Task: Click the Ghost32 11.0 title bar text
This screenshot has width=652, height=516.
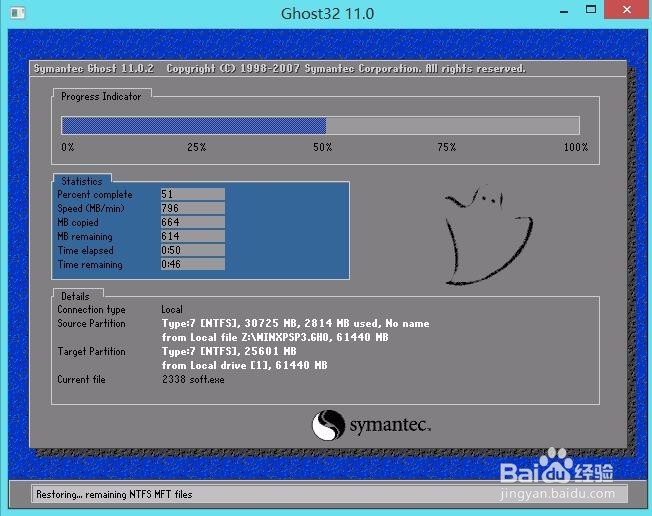Action: pyautogui.click(x=327, y=14)
